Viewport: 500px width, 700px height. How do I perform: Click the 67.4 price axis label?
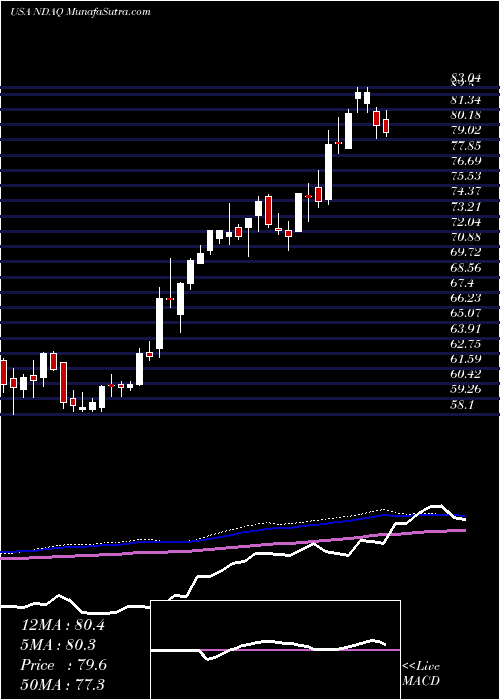462,282
